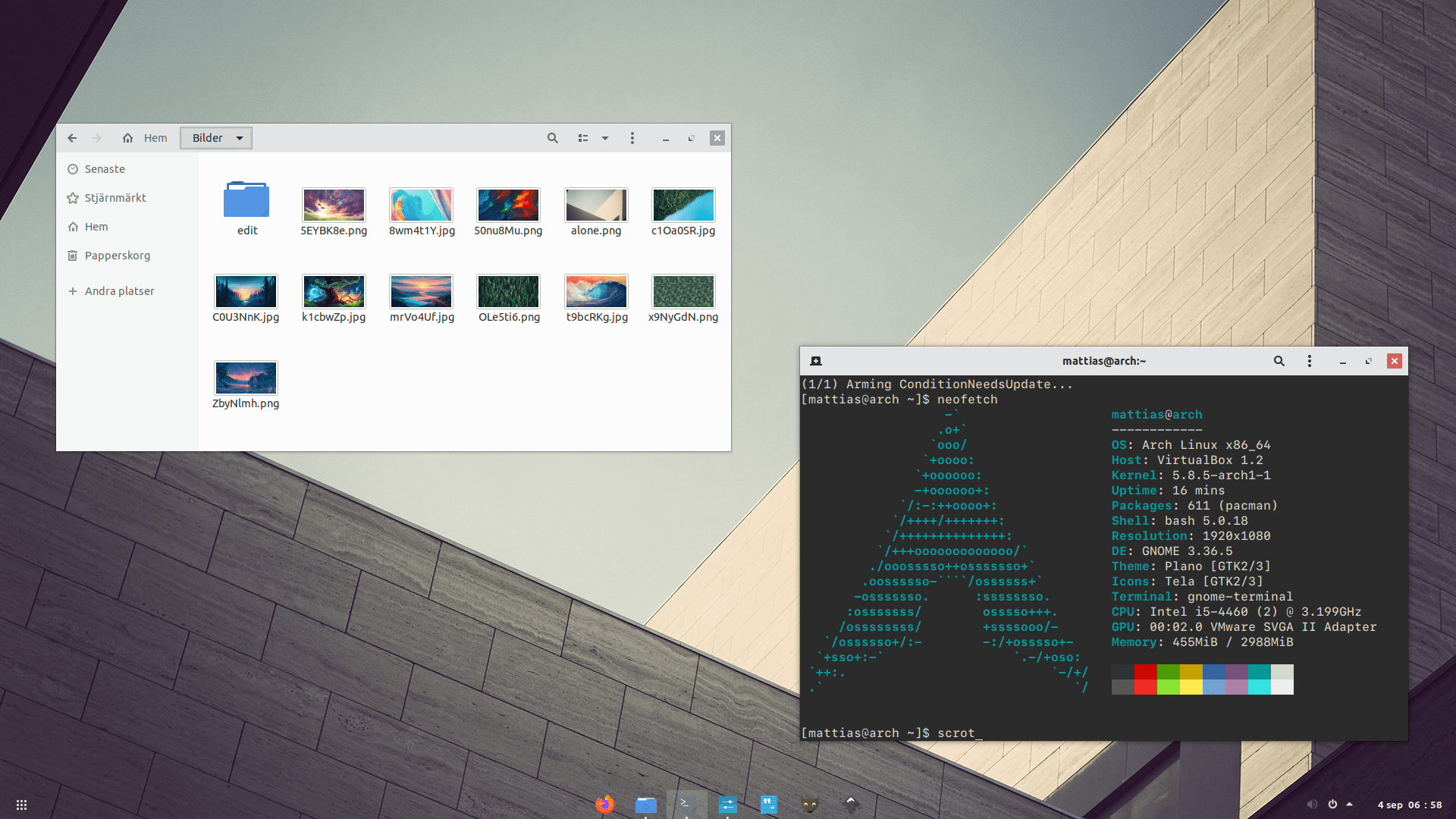Expand the Bilder path dropdown
Image resolution: width=1456 pixels, height=819 pixels.
tap(240, 138)
